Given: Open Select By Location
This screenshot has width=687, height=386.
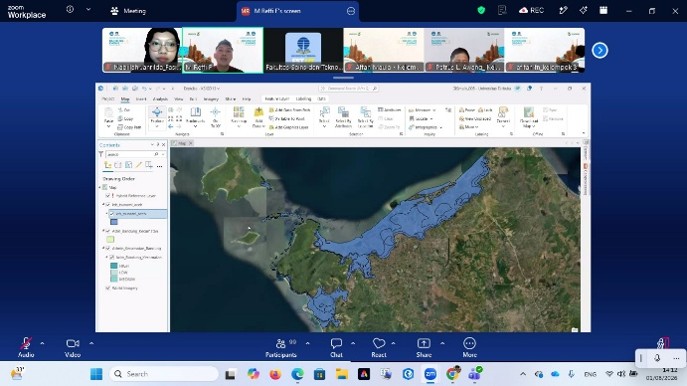Looking at the screenshot, I should 365,117.
